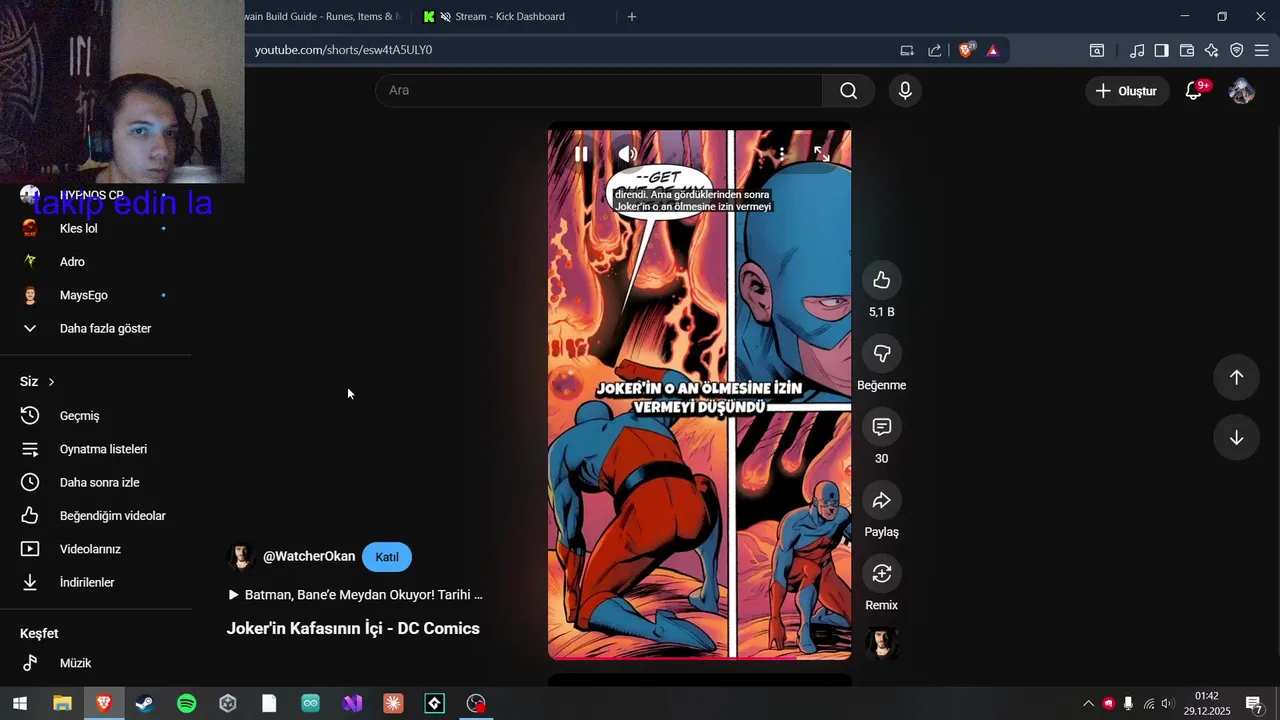Open the @WatcherOkan channel link
This screenshot has height=720, width=1280.
[309, 557]
